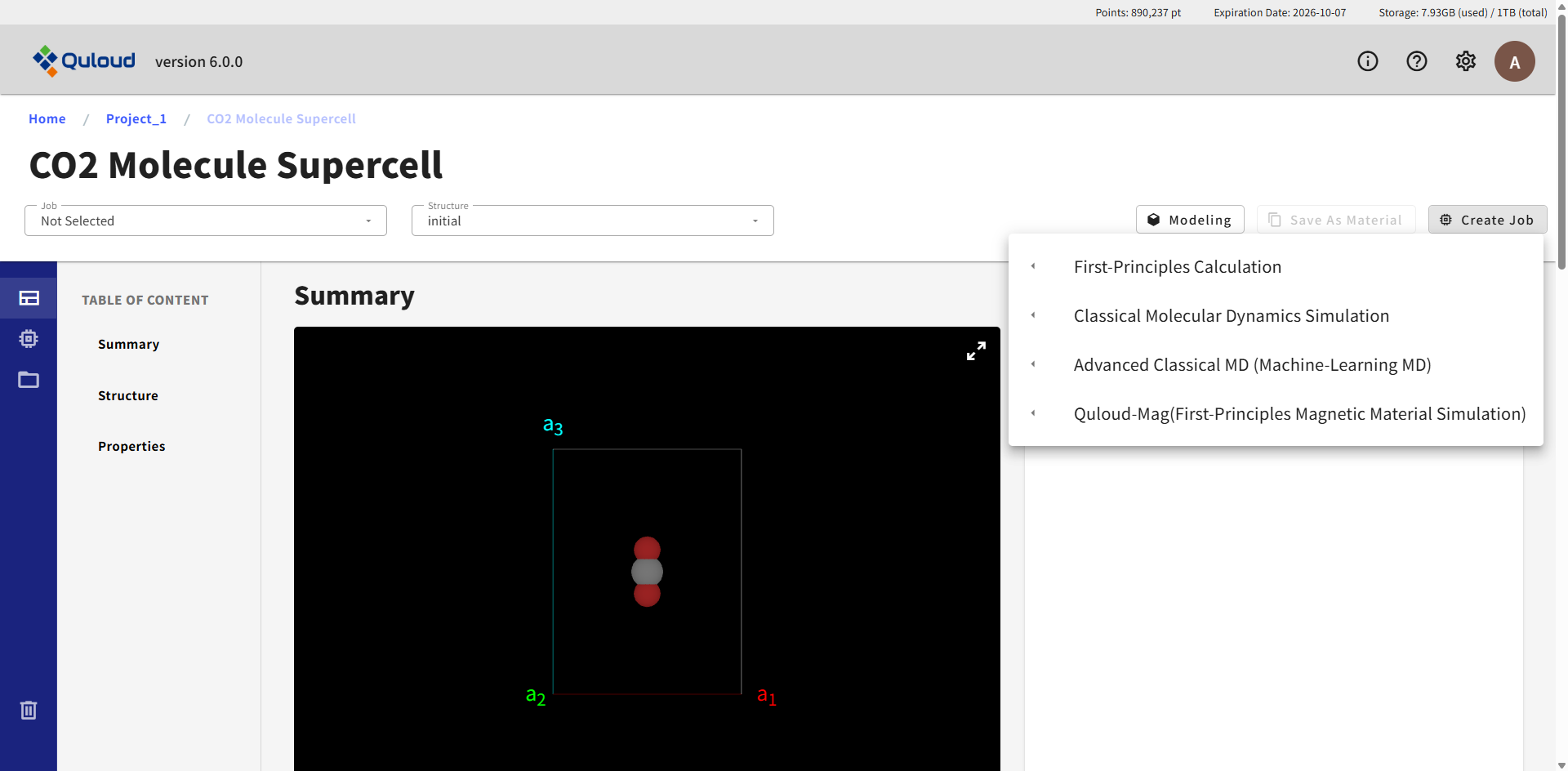Open the Job dropdown

tap(205, 221)
